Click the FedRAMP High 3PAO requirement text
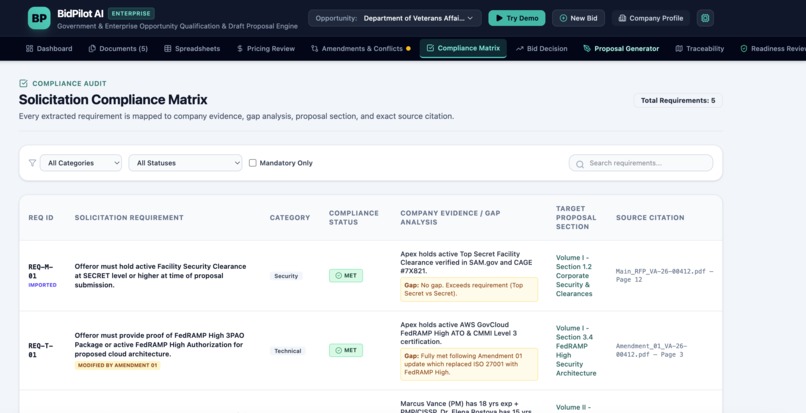The height and width of the screenshot is (413, 806). point(159,345)
